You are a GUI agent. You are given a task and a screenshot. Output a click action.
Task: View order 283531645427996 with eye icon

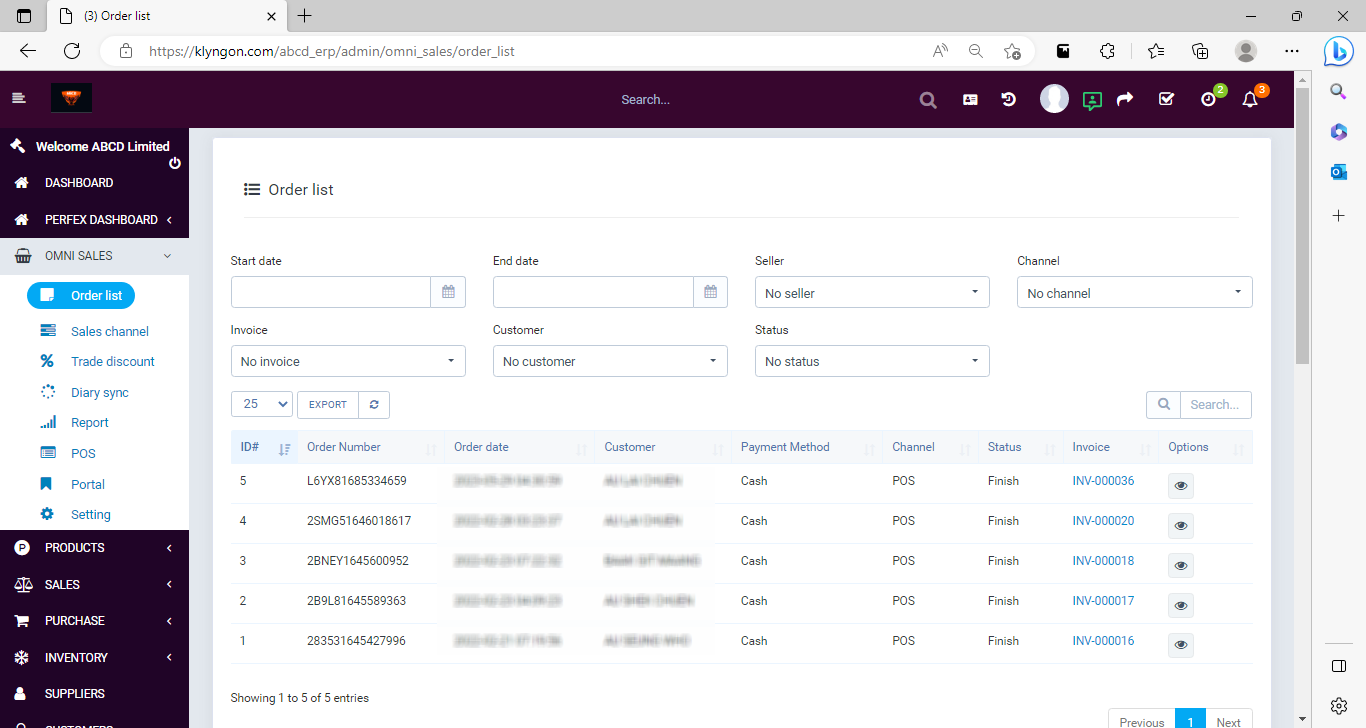tap(1181, 646)
